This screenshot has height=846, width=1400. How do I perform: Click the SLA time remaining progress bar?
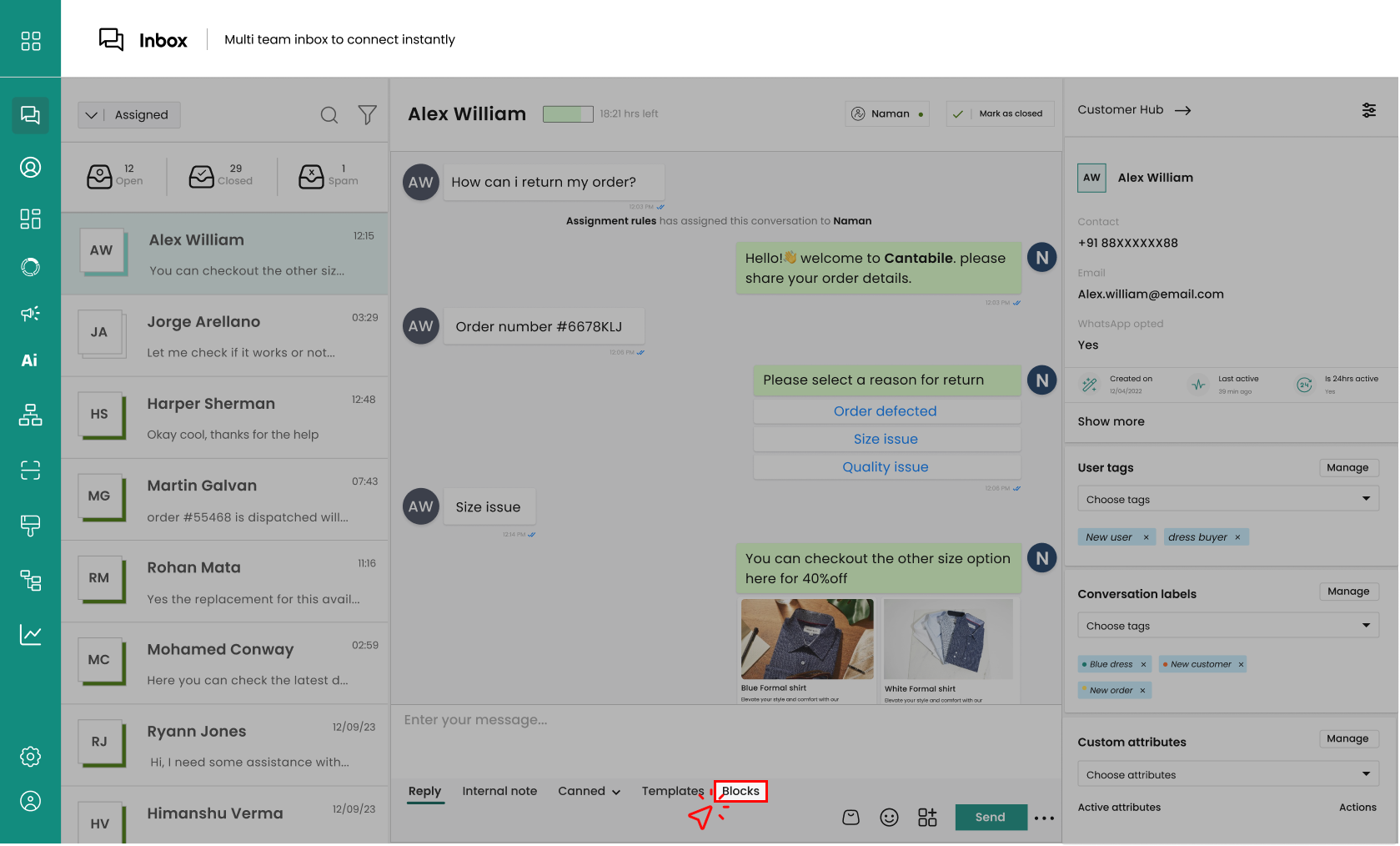pos(568,114)
